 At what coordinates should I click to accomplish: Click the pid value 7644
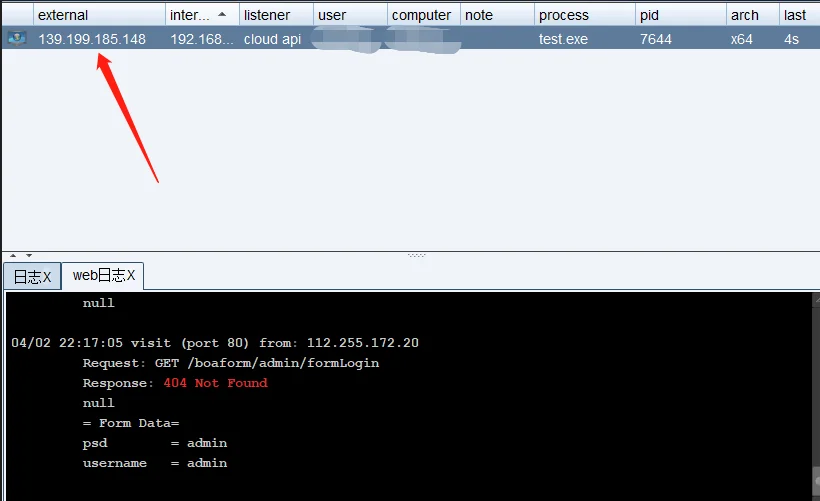point(656,39)
